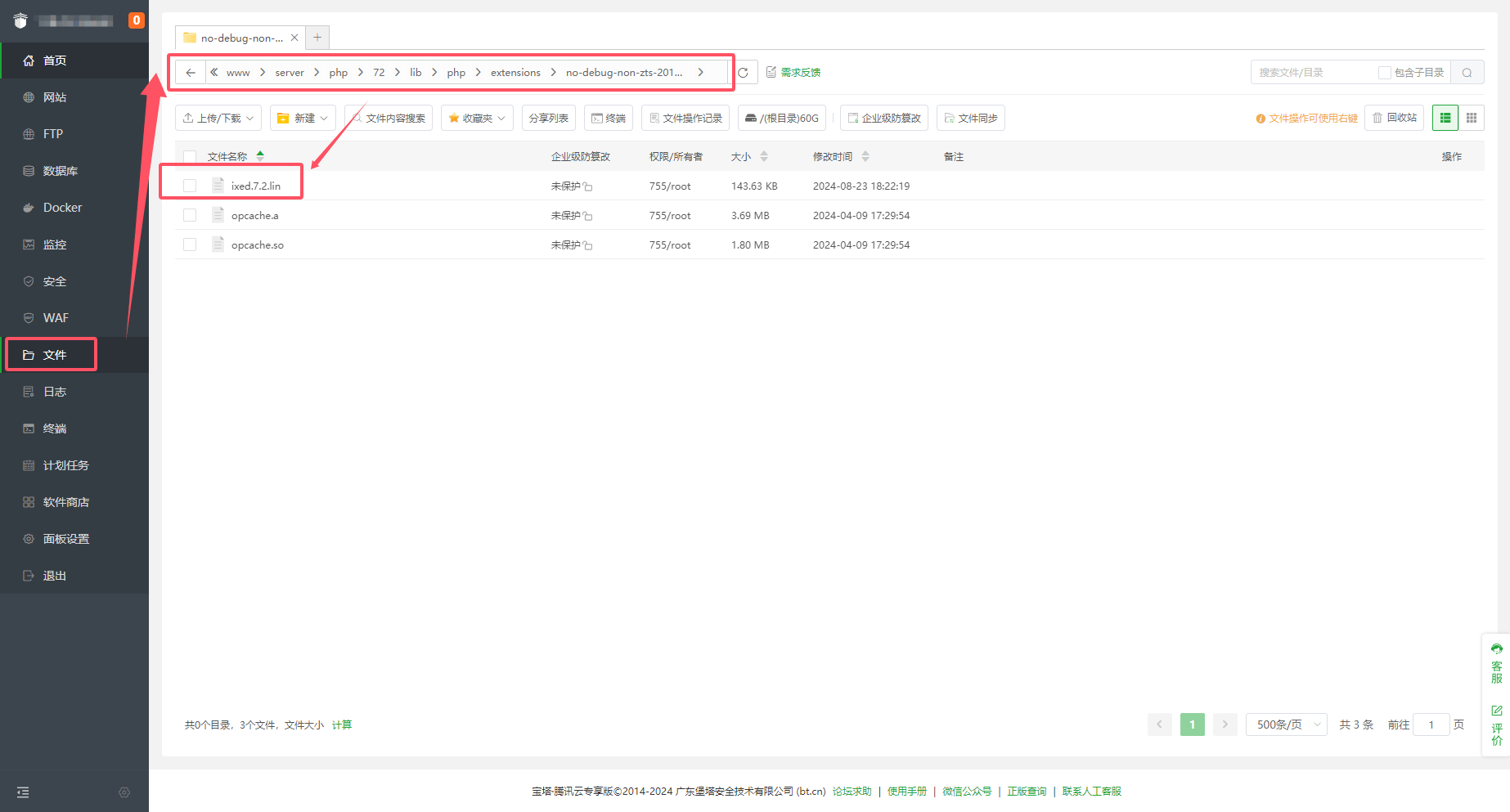Viewport: 1510px width, 812px height.
Task: Expand the Favorites (收藏夹) dropdown
Action: click(x=477, y=118)
